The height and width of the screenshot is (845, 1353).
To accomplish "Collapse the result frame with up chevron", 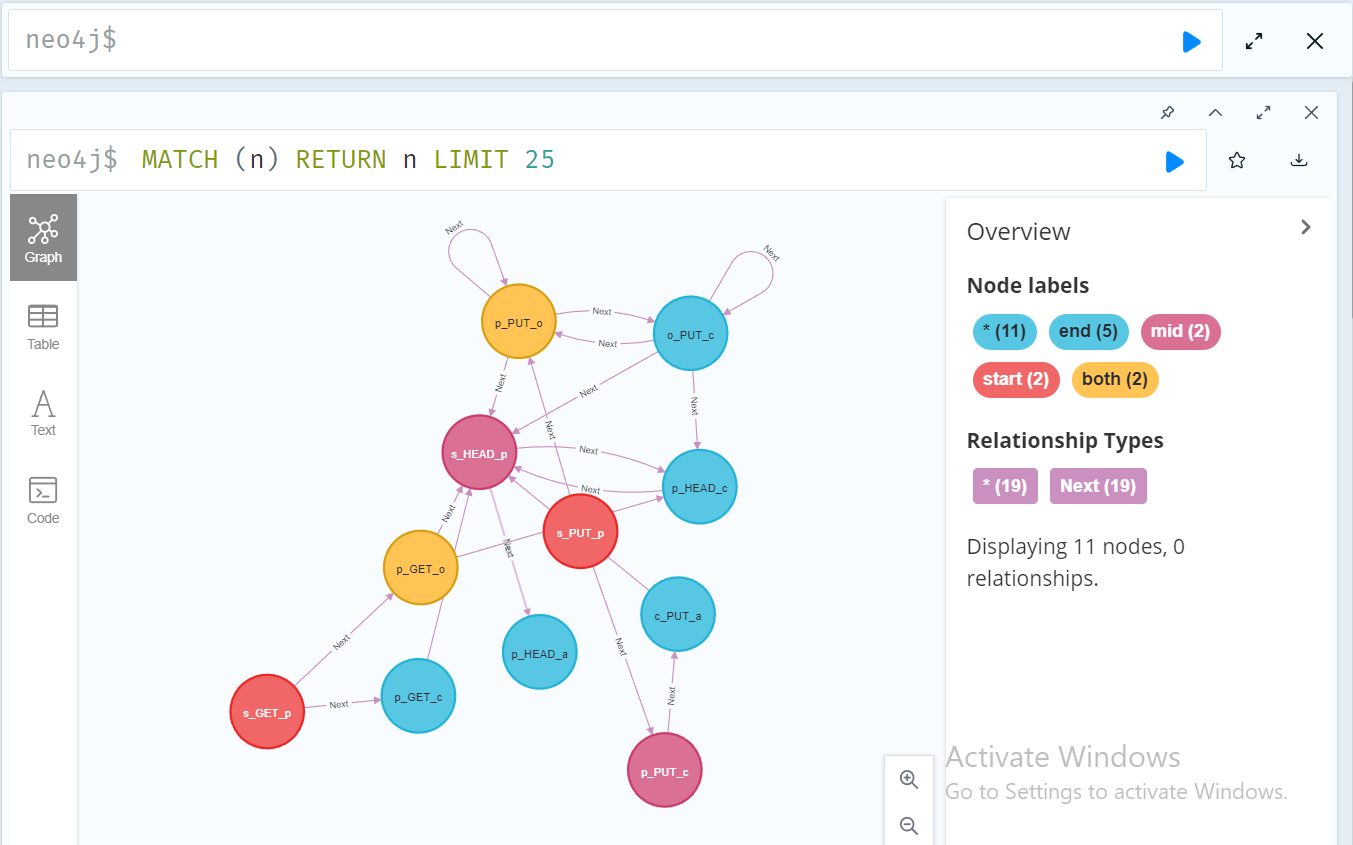I will 1215,113.
